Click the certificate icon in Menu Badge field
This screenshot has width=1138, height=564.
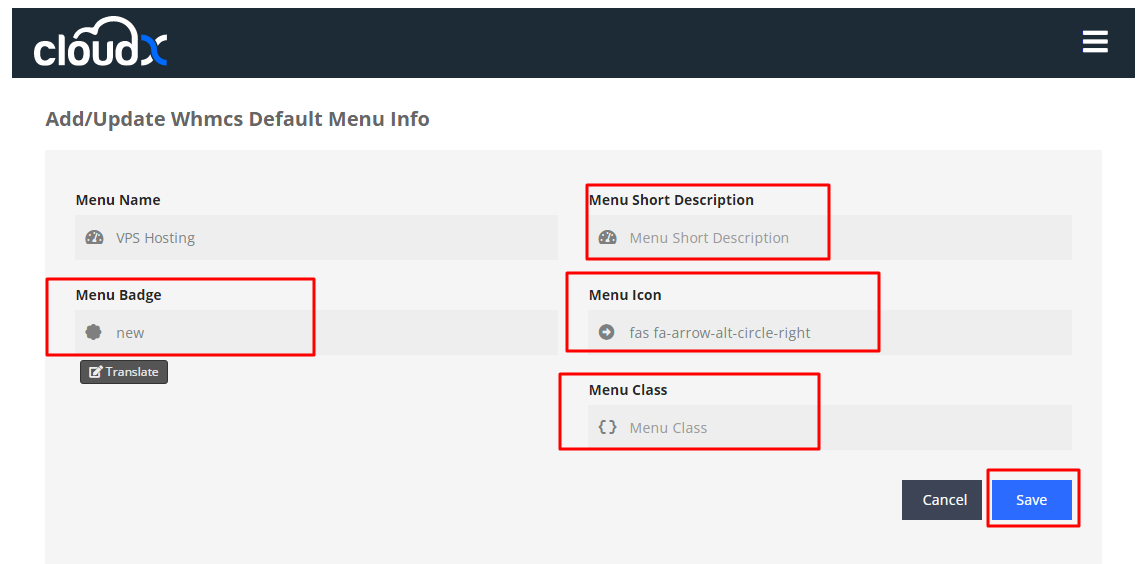[94, 333]
